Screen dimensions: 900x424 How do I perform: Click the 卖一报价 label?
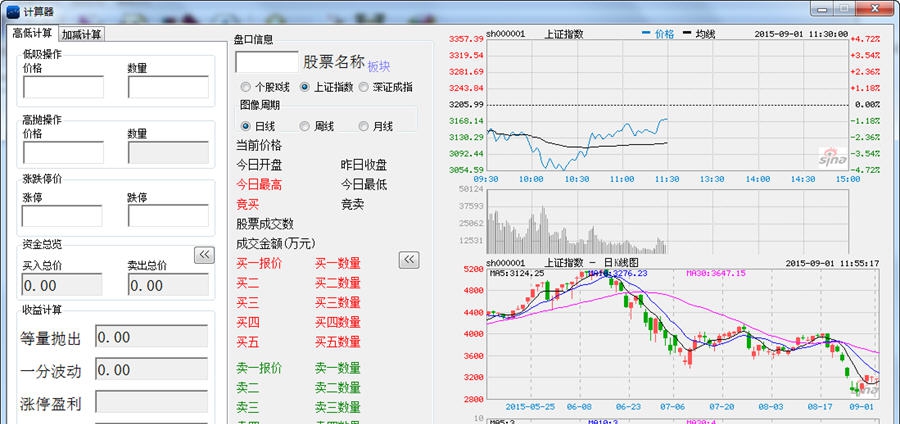(x=259, y=368)
